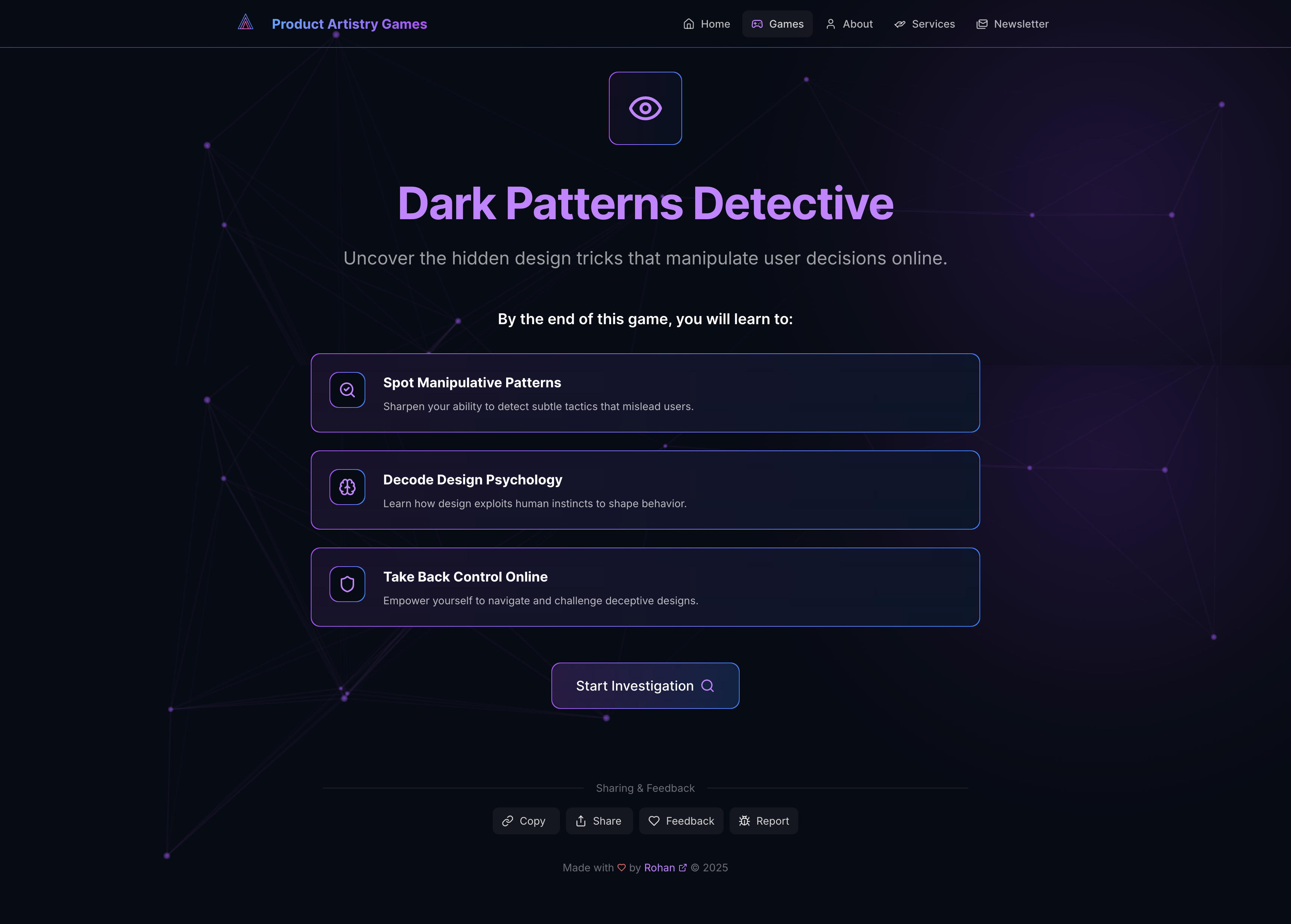Click the heart icon in the footer
Viewport: 1291px width, 924px height.
(621, 868)
